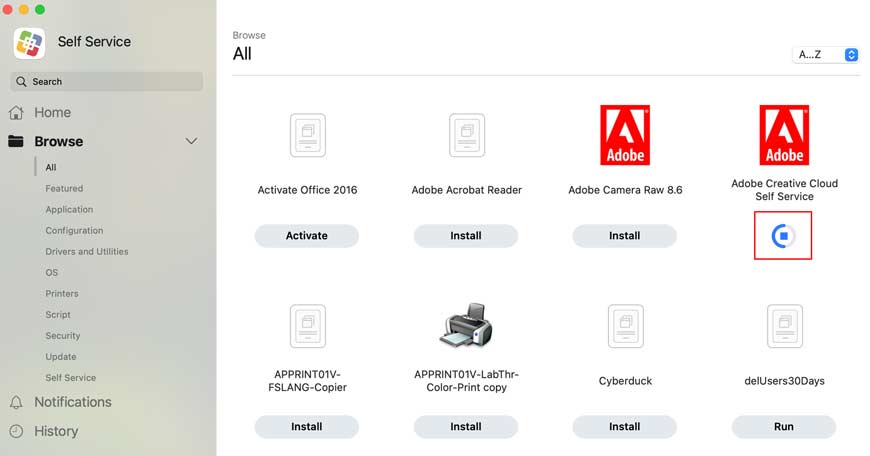The width and height of the screenshot is (870, 456).
Task: Click the Browse folder icon
Action: [16, 141]
